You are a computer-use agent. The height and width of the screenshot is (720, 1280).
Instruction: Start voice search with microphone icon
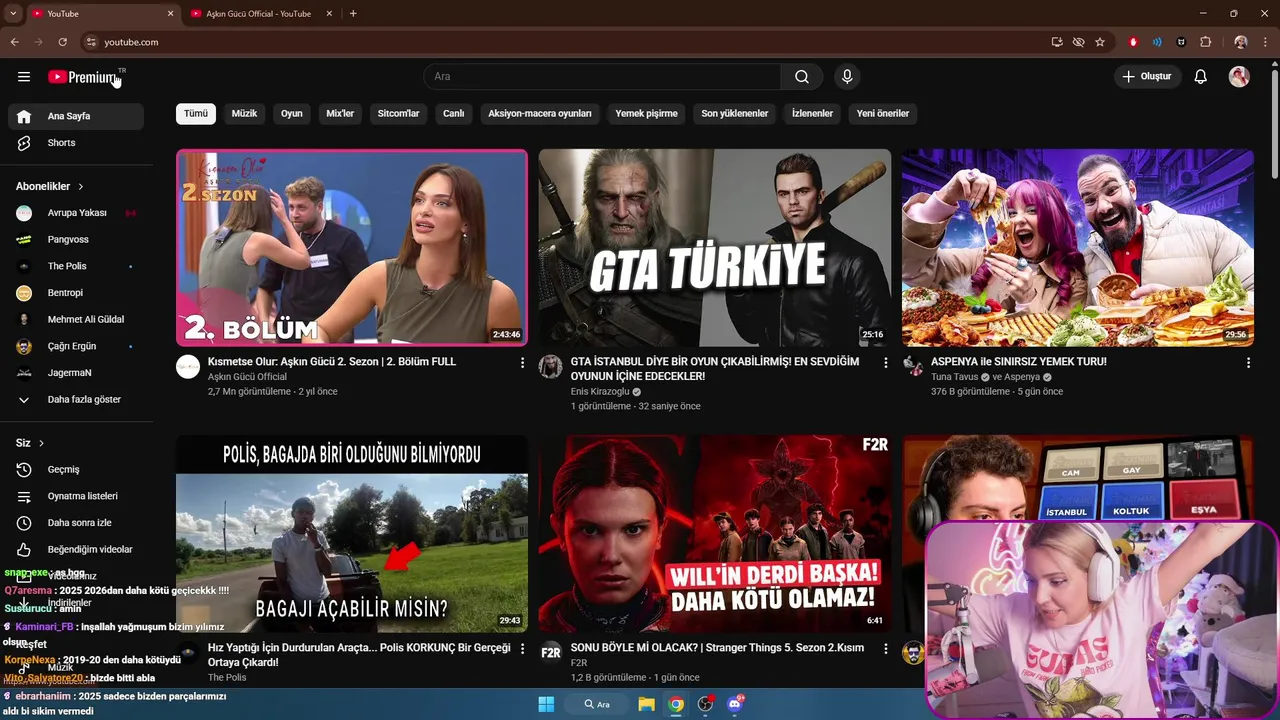[x=847, y=77]
